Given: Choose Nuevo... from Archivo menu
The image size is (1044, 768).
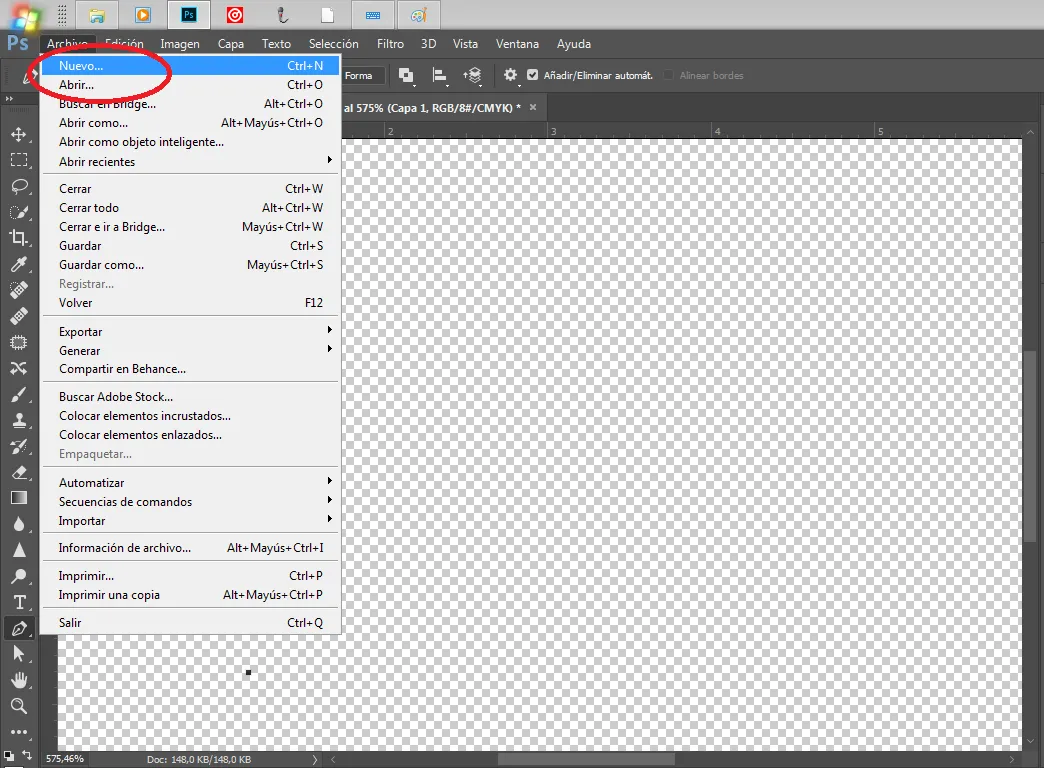Looking at the screenshot, I should 190,65.
